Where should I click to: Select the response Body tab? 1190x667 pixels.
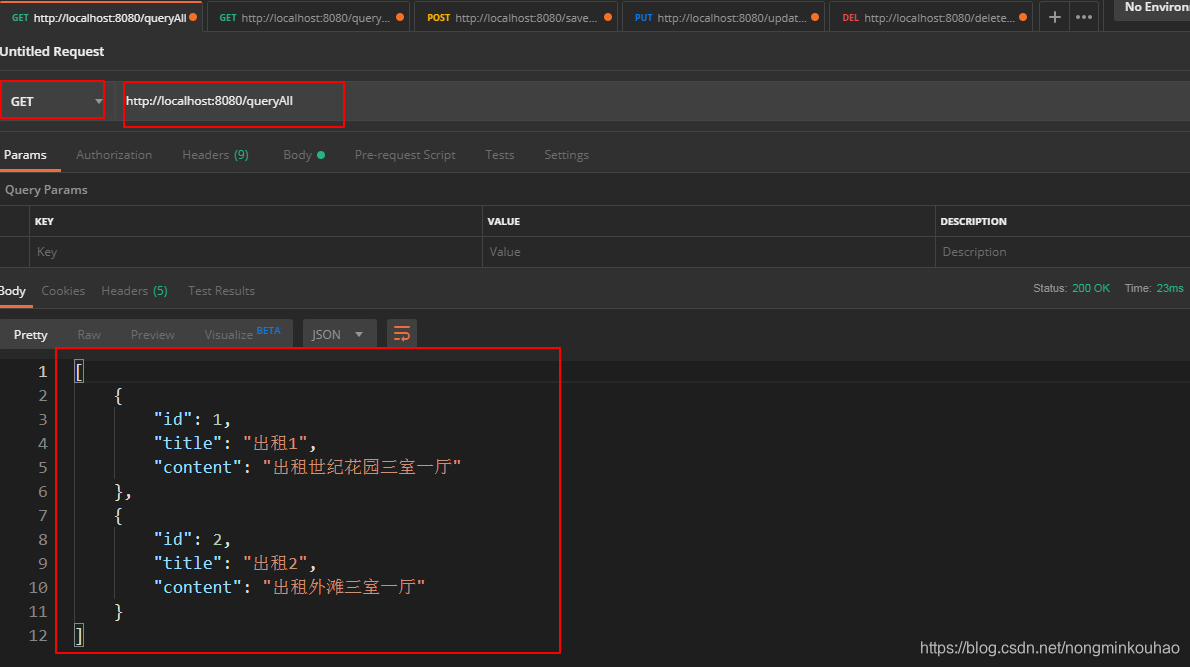coord(13,291)
